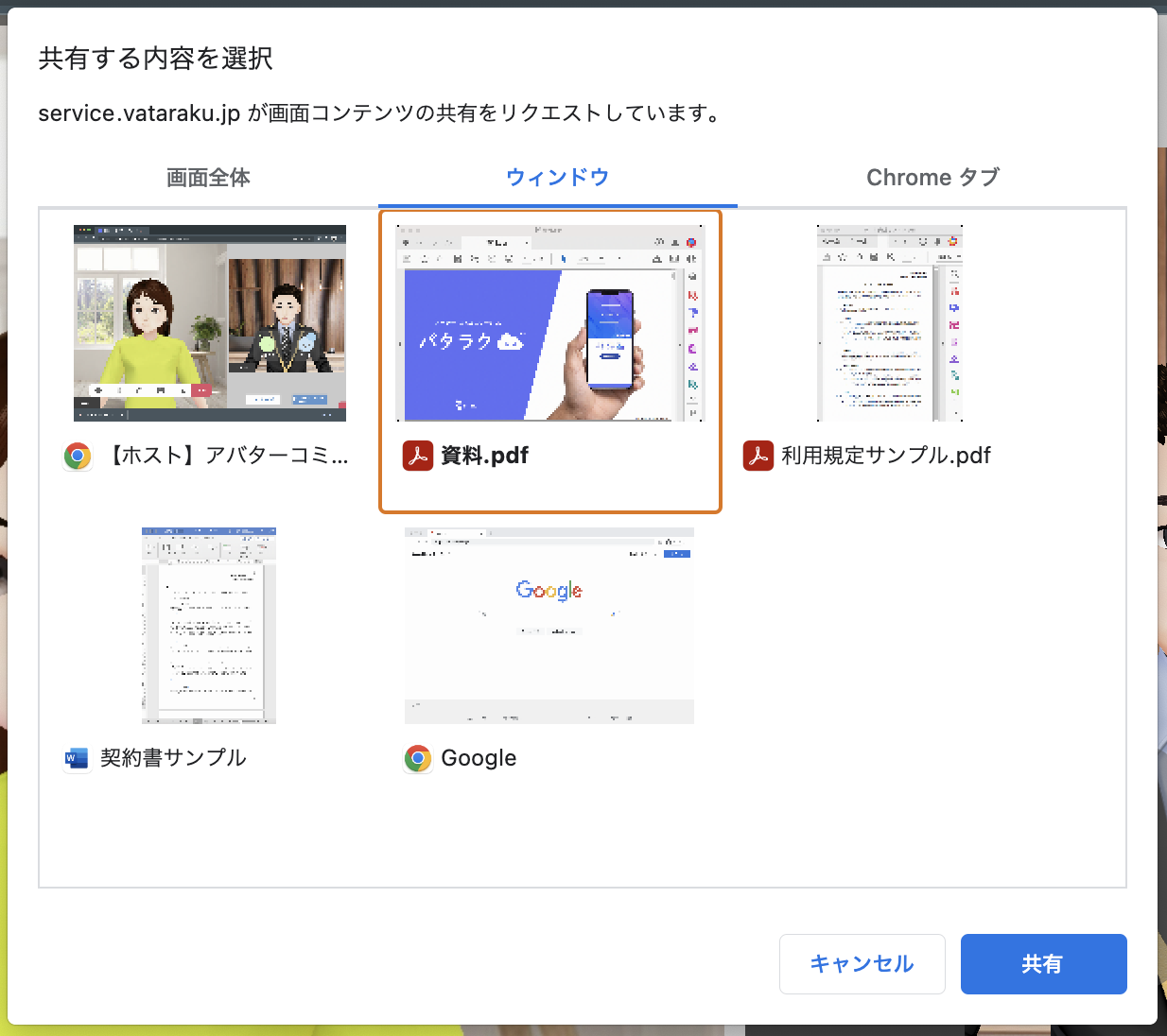
Task: Choose the Google window preview thumbnail
Action: [x=549, y=625]
